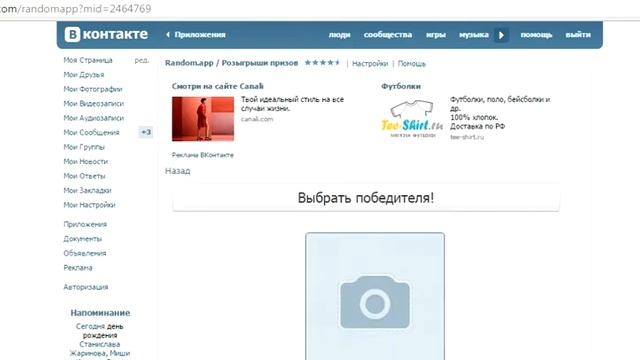Open Мои Настройки in sidebar

[x=89, y=205]
